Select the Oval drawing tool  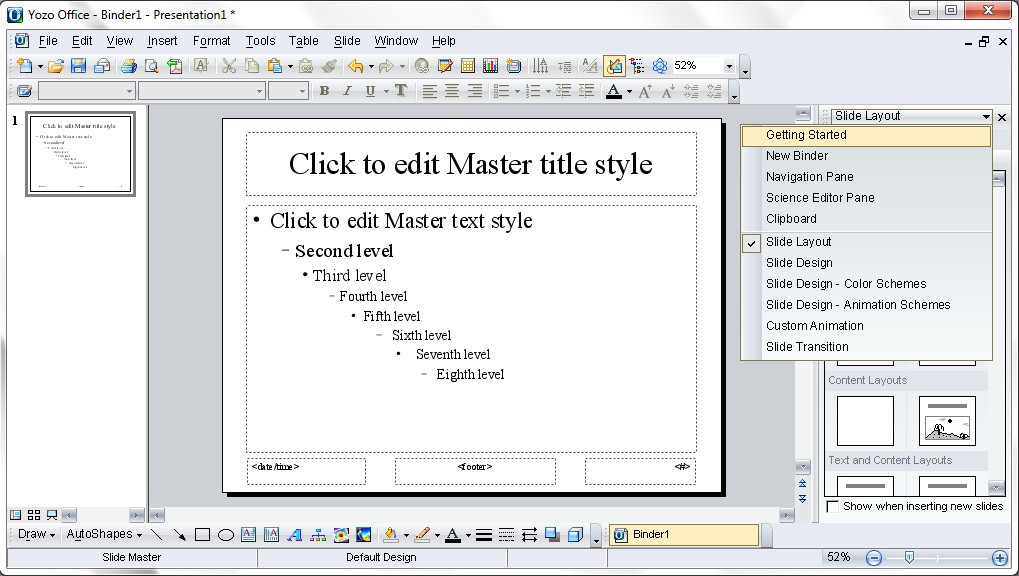[225, 535]
